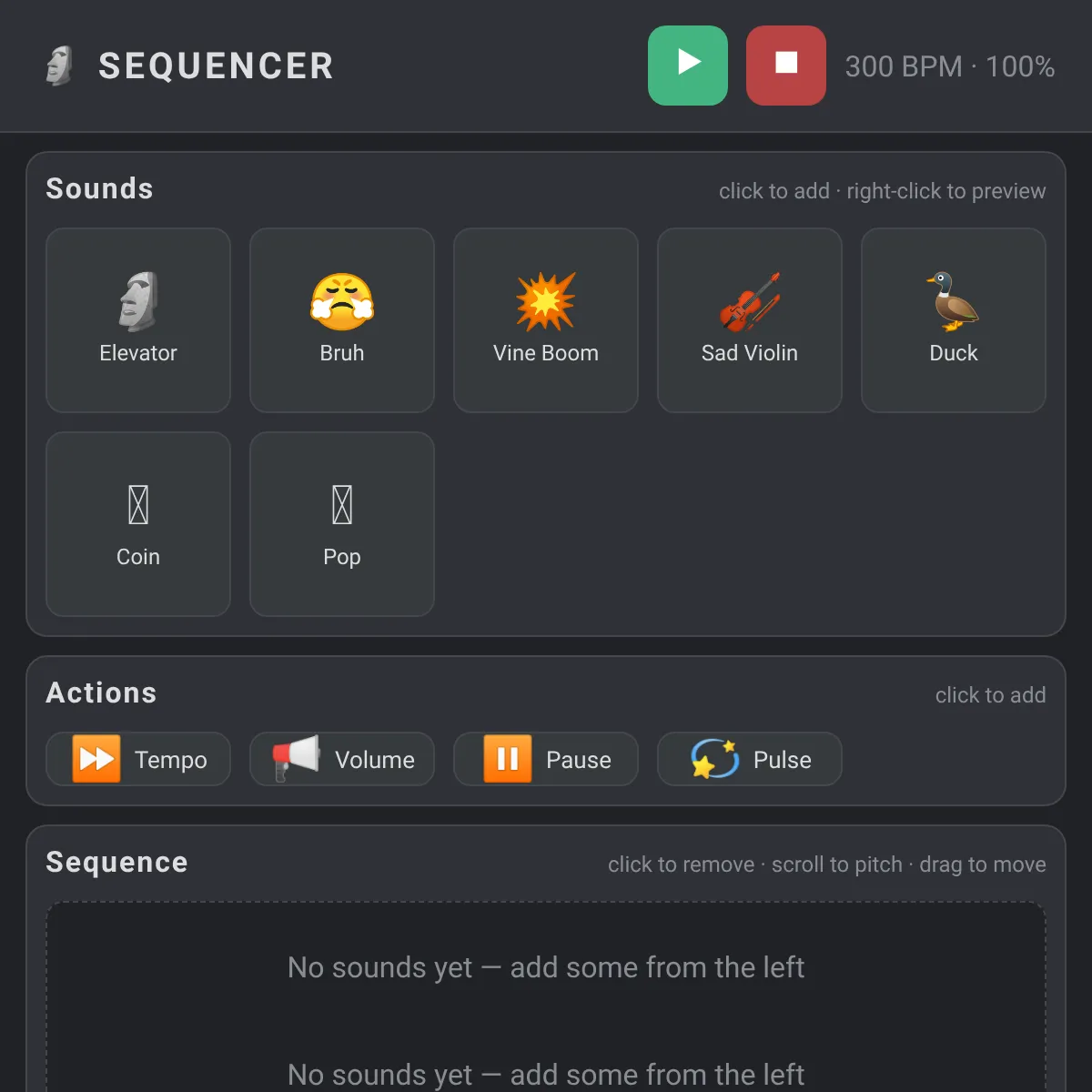This screenshot has width=1092, height=1092.
Task: Add the Duck sound tile
Action: pos(954,320)
